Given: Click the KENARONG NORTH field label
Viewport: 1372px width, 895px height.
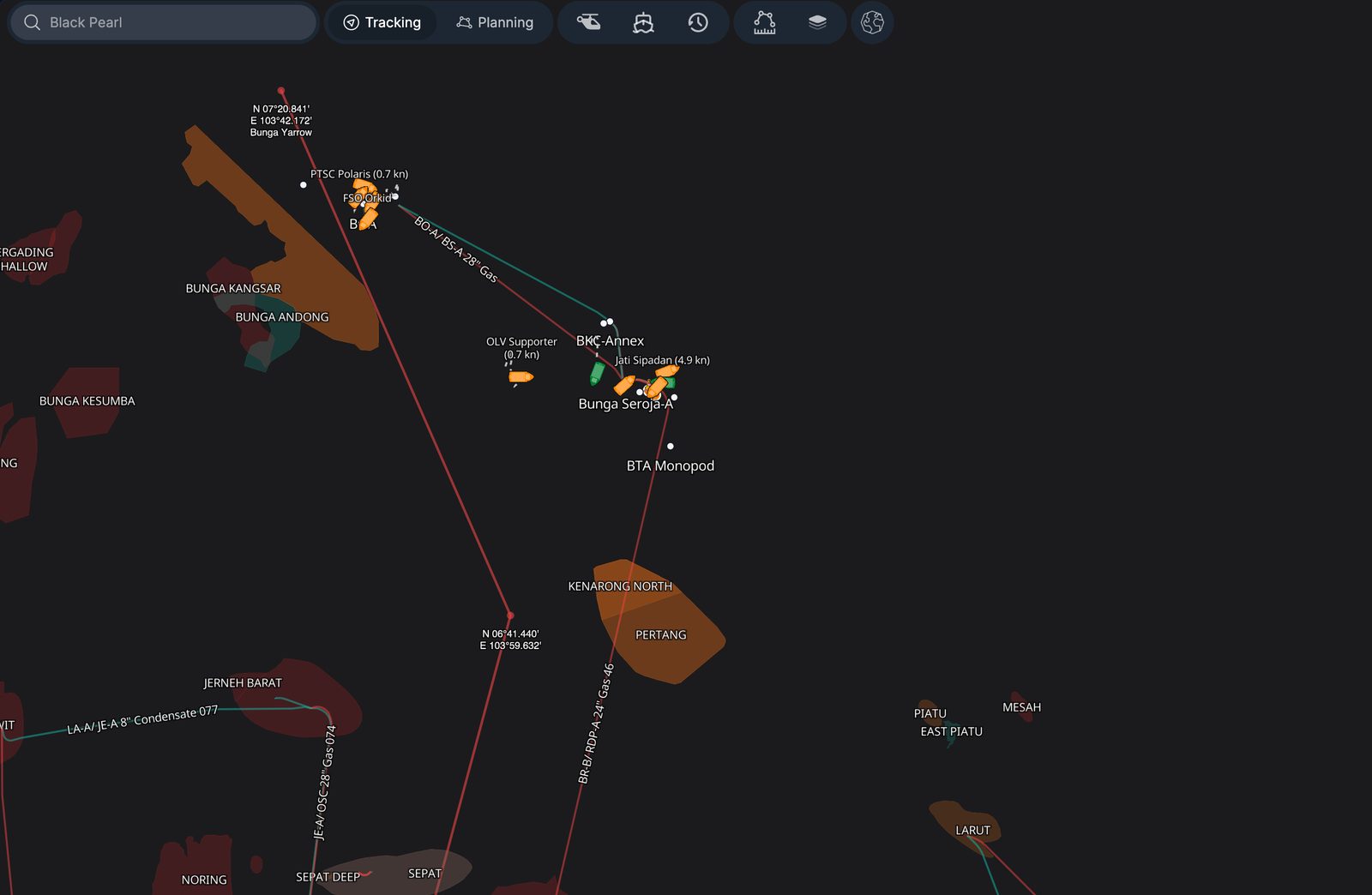Looking at the screenshot, I should click(620, 586).
